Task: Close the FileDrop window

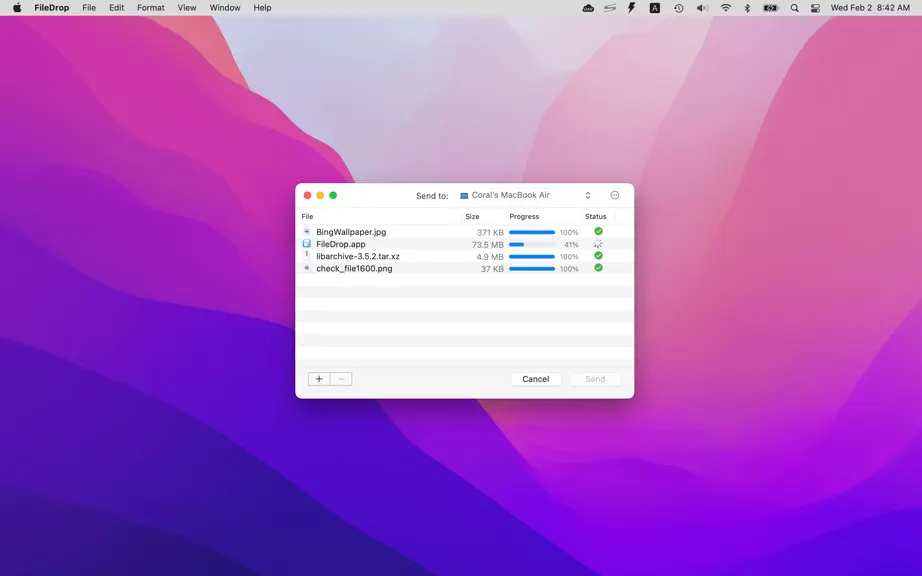Action: pyautogui.click(x=307, y=195)
